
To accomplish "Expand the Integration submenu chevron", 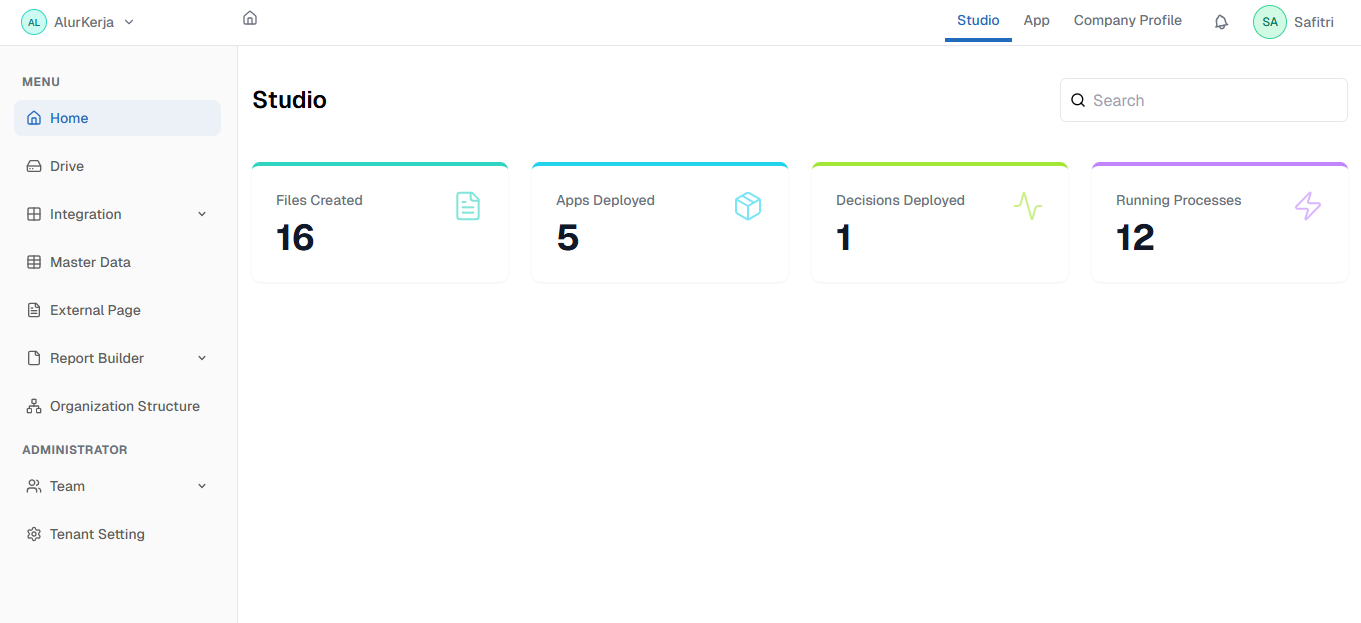I will tap(202, 214).
